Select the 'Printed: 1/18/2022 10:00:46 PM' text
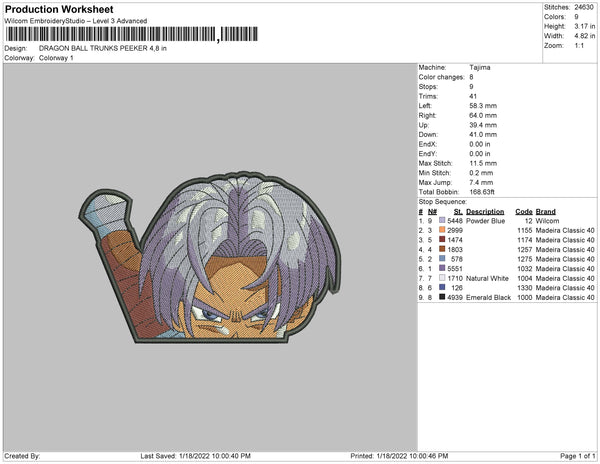The height and width of the screenshot is (464, 600). (399, 456)
